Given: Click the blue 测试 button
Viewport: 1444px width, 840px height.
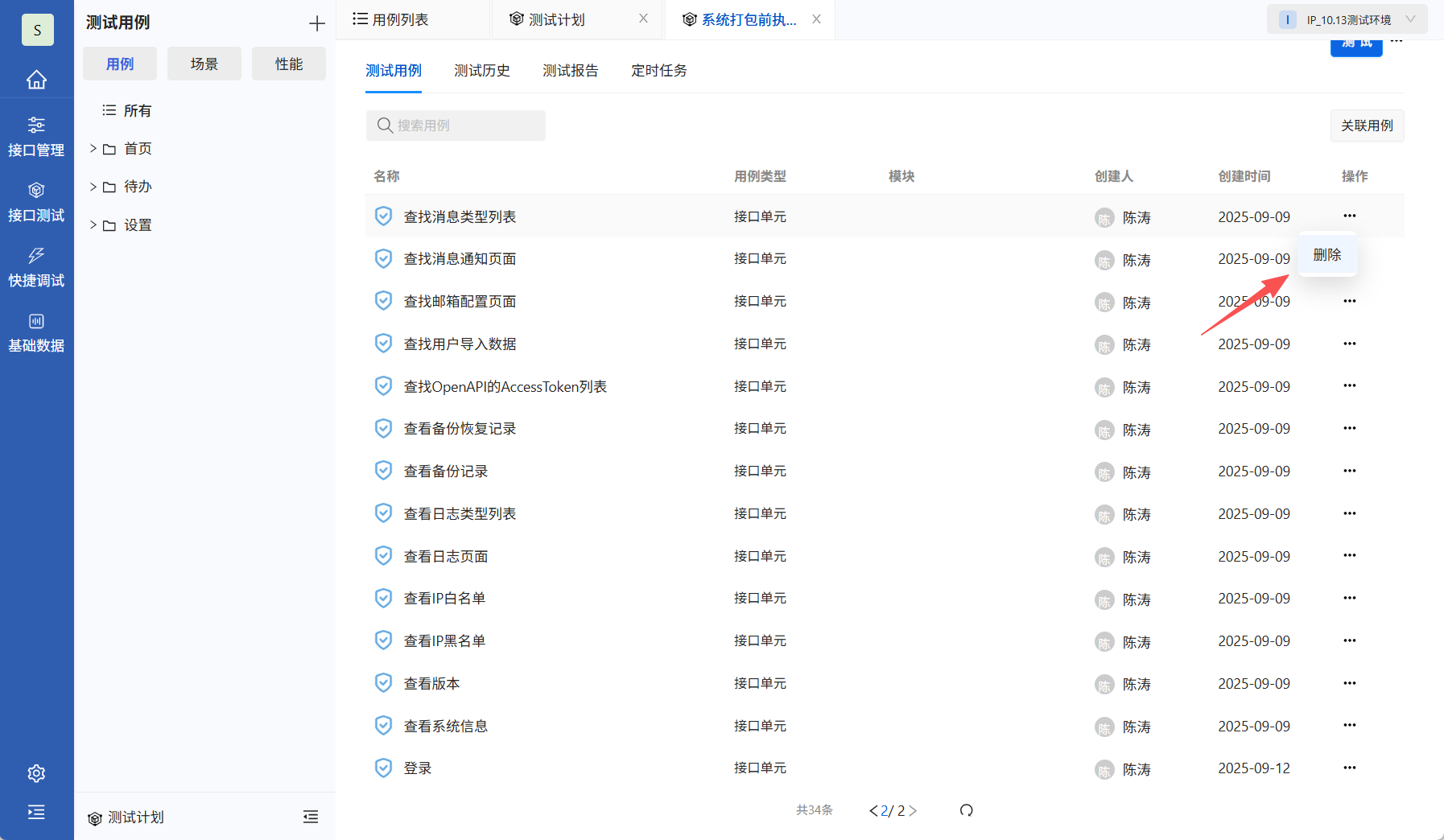Looking at the screenshot, I should click(x=1355, y=46).
